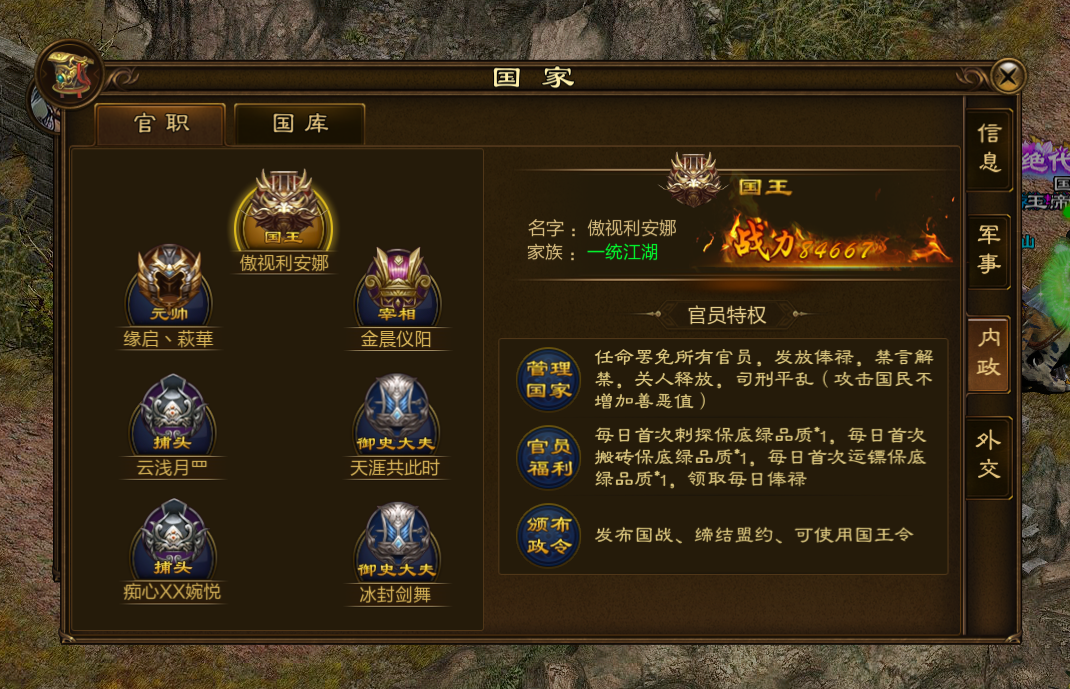Select the 宰相 prime minister crown icon
Viewport: 1070px width, 689px height.
click(398, 287)
